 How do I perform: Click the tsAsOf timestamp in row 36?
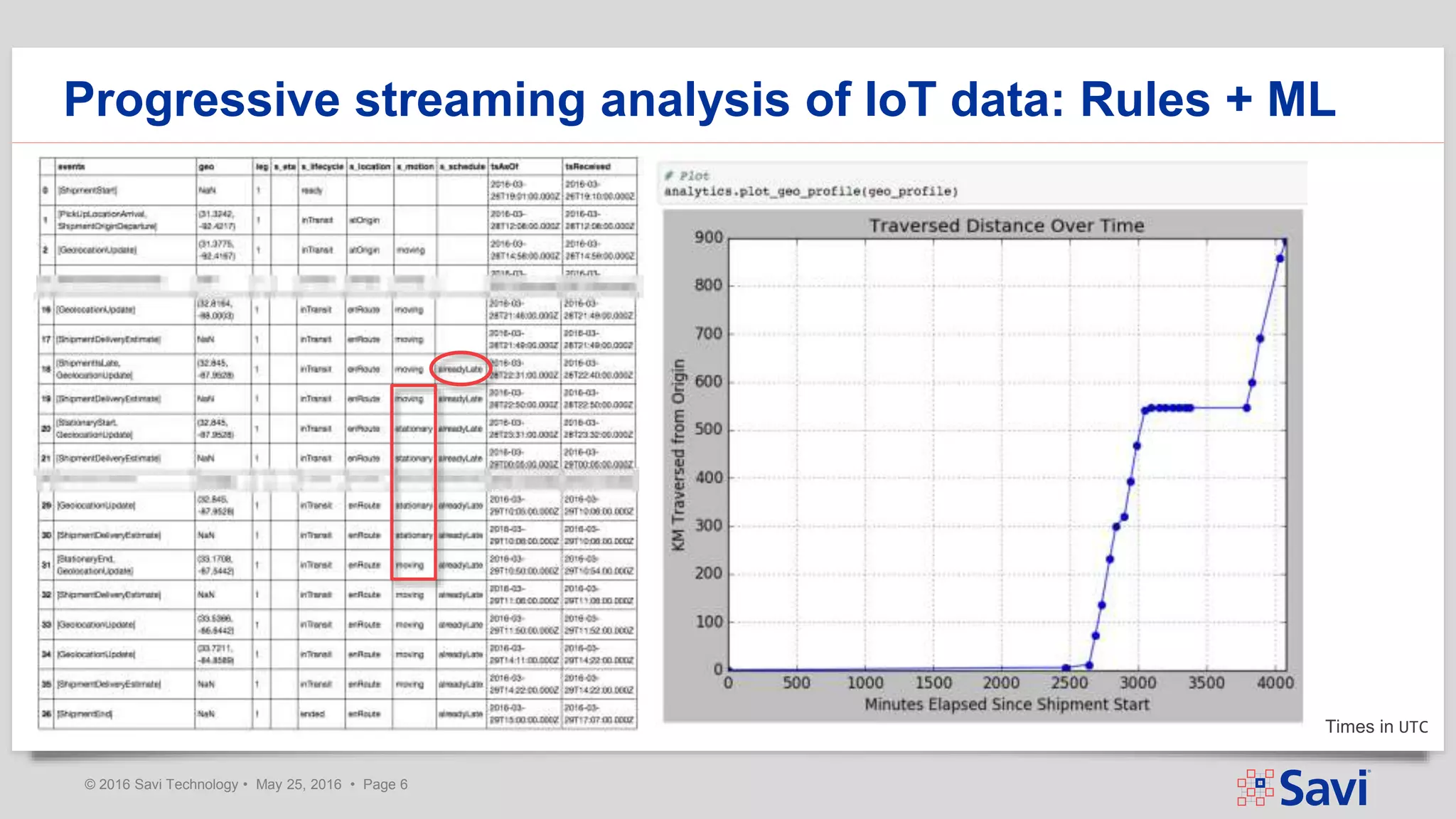[x=525, y=714]
